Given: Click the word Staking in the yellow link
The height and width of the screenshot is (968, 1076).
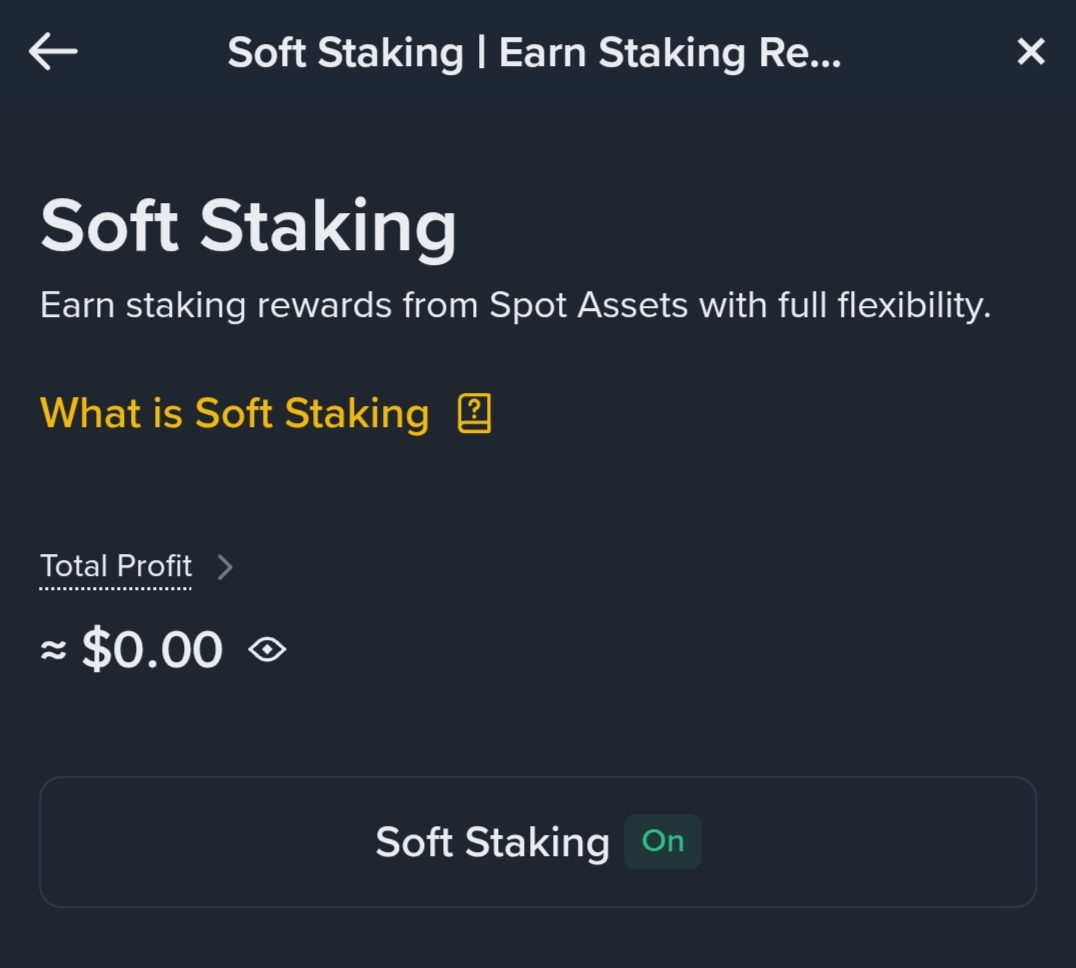Looking at the screenshot, I should click(357, 414).
